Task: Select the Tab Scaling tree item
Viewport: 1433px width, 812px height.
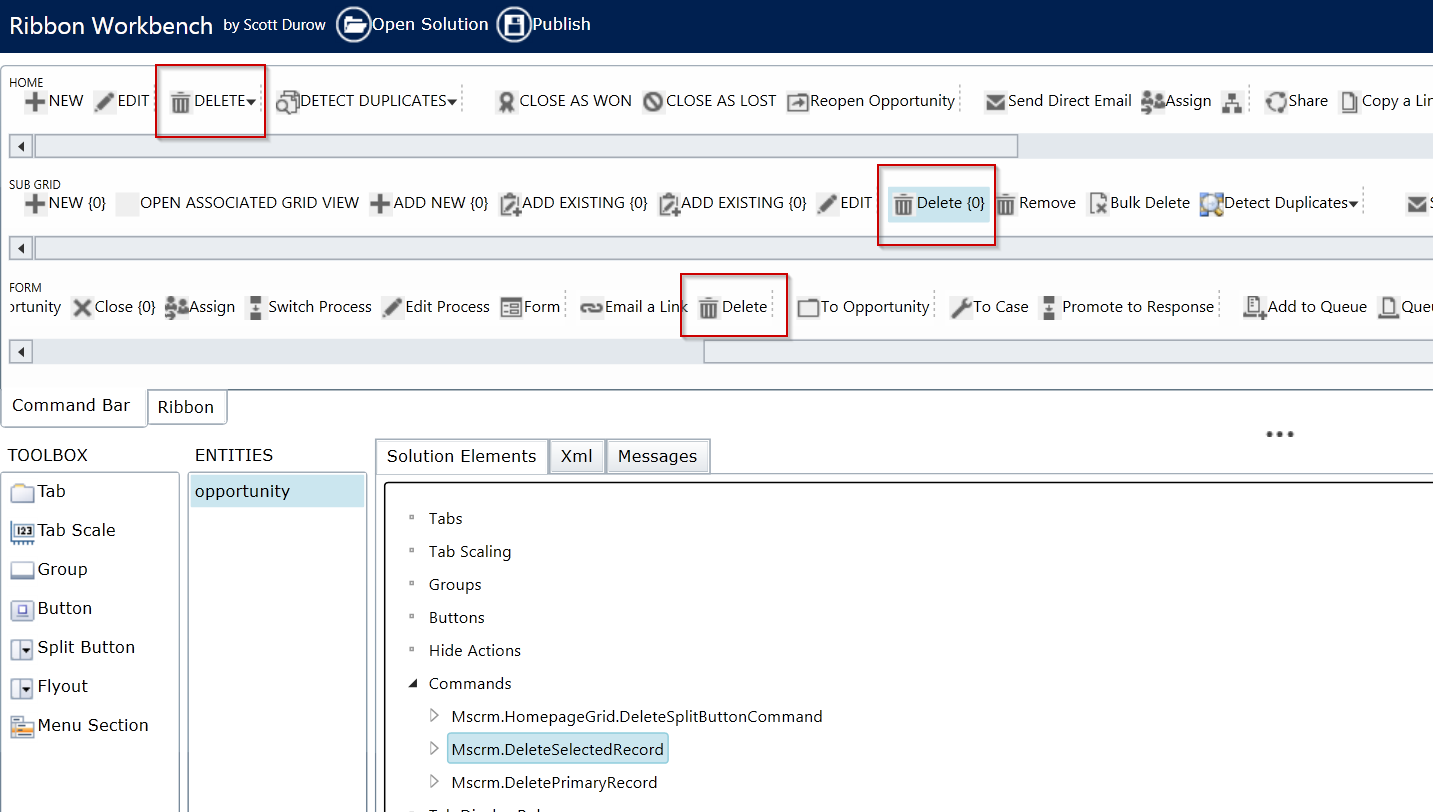Action: pos(470,551)
